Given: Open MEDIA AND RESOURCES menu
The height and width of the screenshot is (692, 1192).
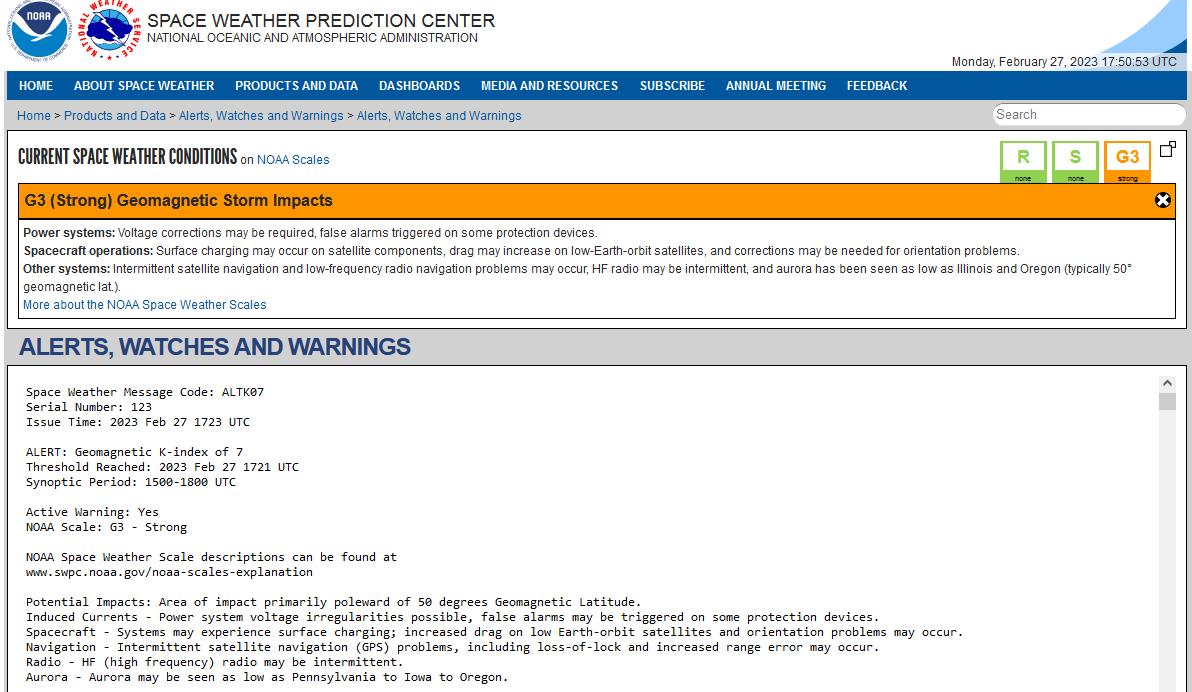Looking at the screenshot, I should (549, 86).
